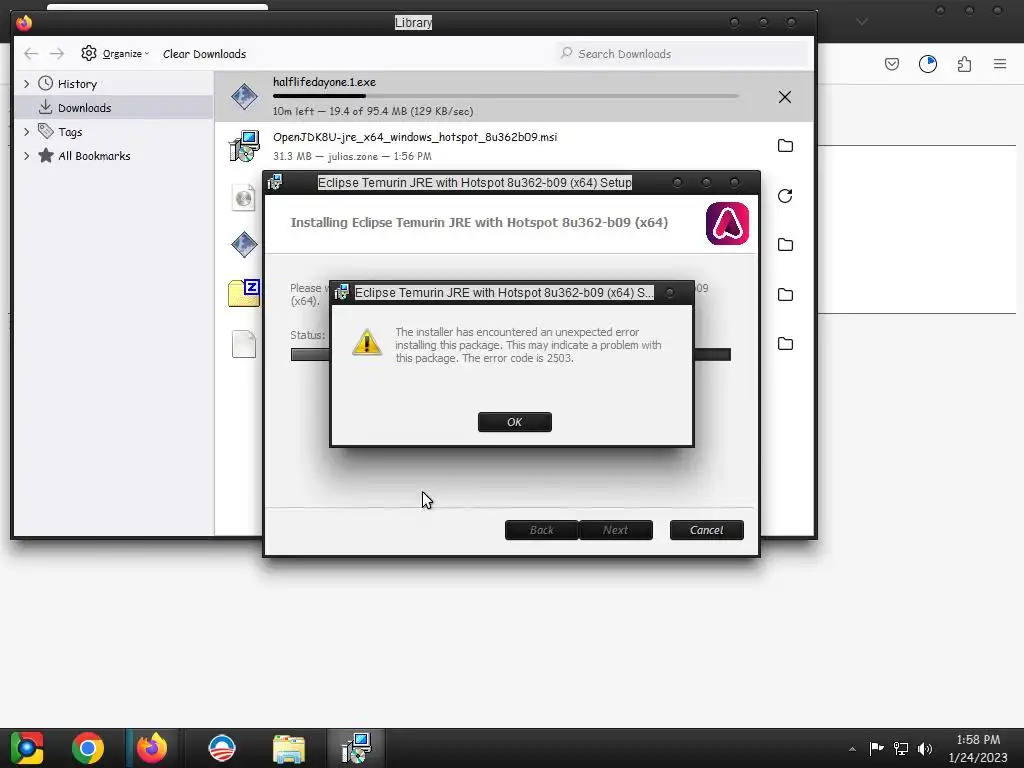Click the Start button on taskbar

point(27,748)
